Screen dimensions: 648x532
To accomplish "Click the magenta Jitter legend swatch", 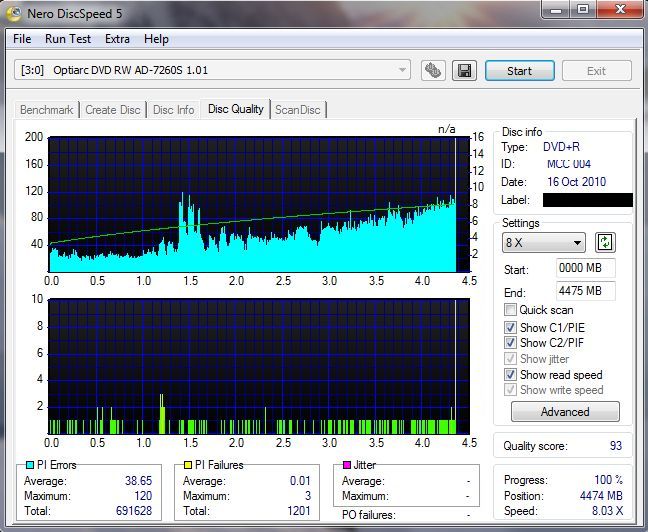I will click(x=347, y=465).
